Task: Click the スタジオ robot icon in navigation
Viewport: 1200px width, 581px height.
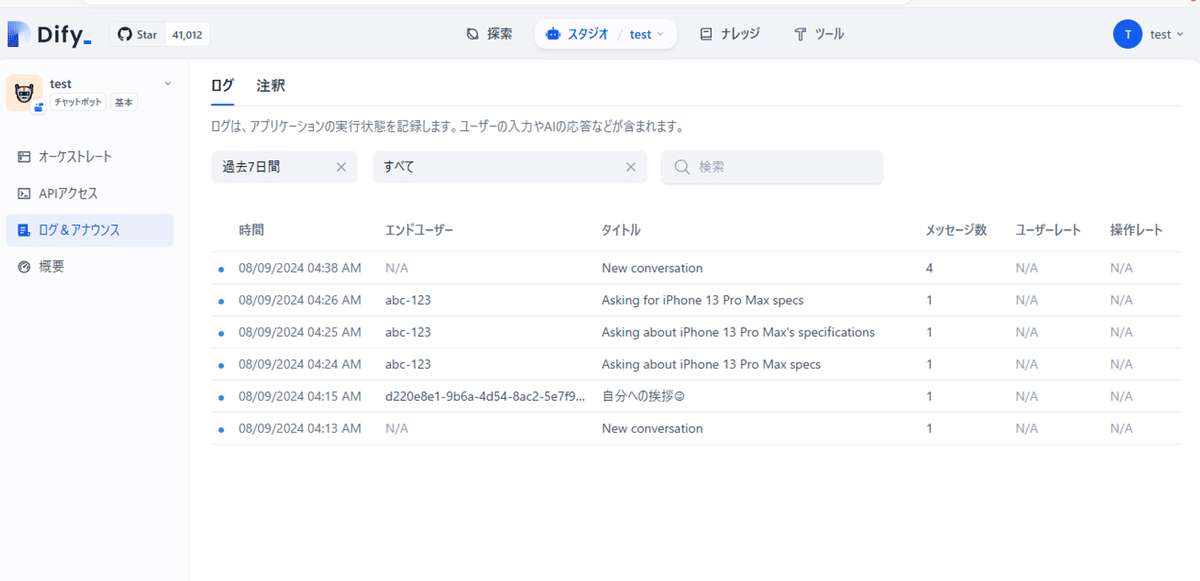Action: [x=552, y=33]
